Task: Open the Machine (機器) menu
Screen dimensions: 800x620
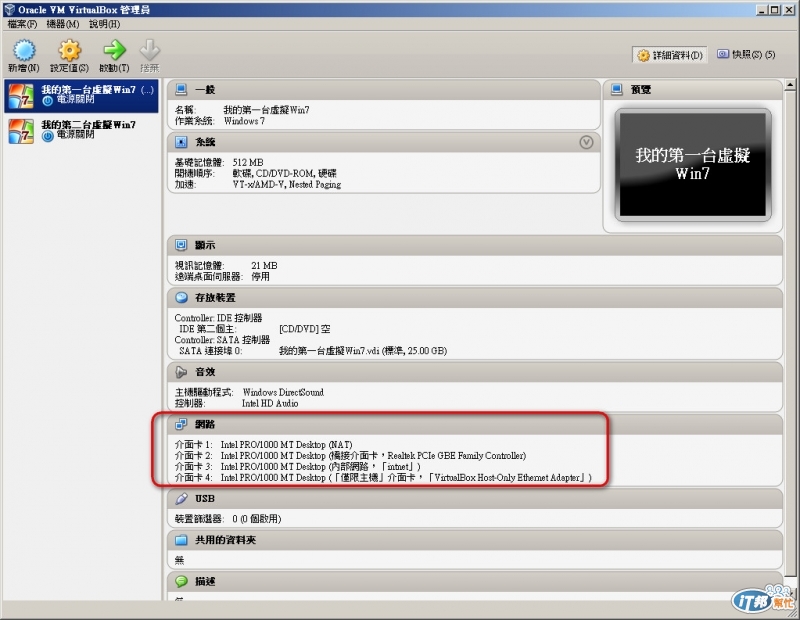Action: pos(62,24)
